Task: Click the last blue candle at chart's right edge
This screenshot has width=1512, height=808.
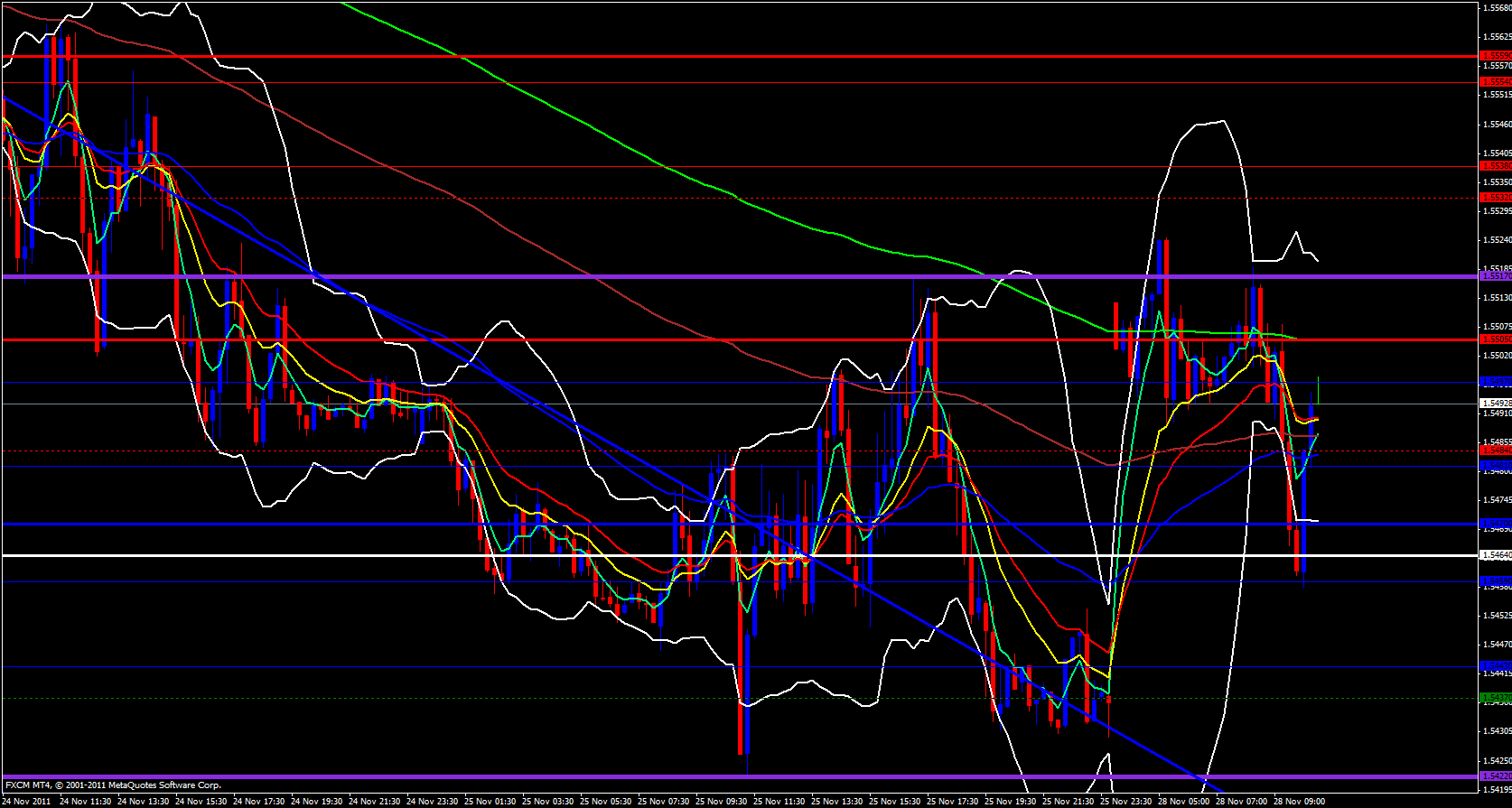Action: [1311, 423]
